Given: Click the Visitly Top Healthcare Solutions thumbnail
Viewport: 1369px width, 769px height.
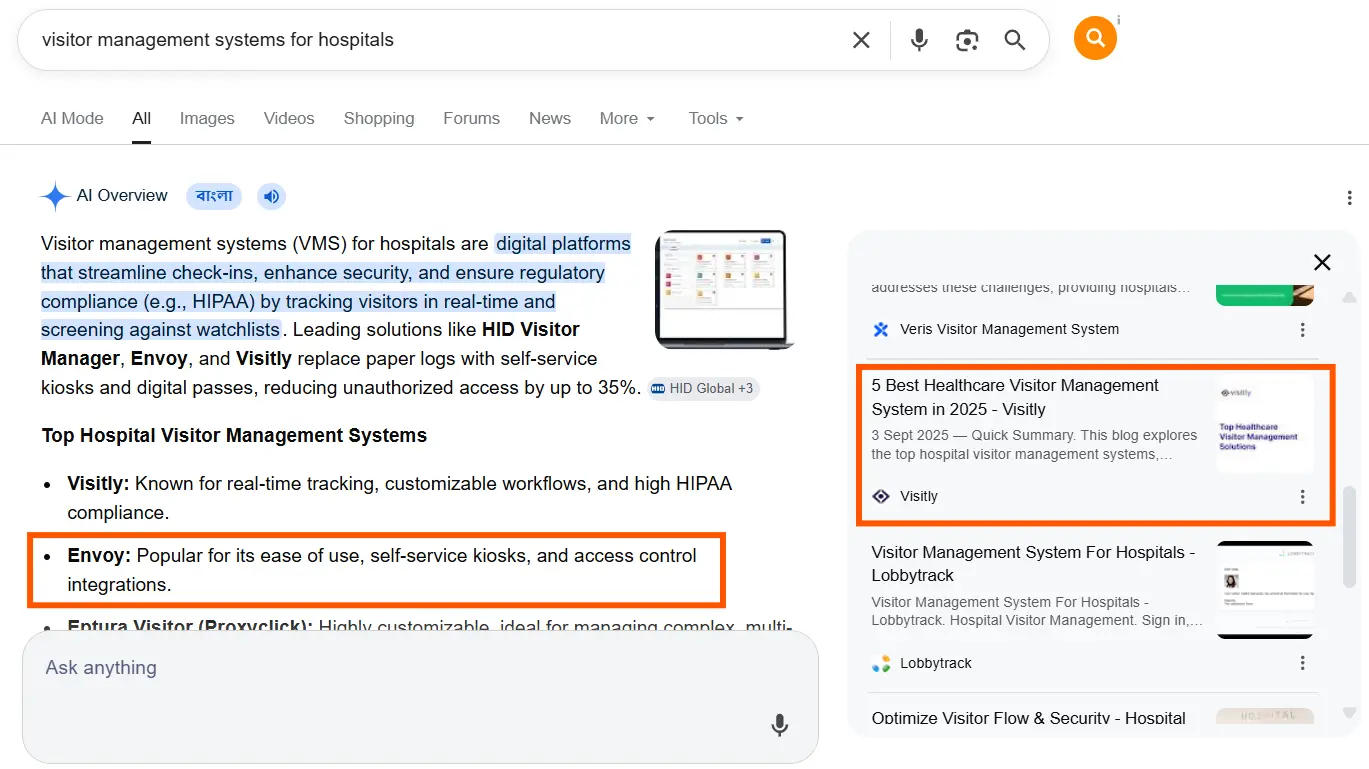Looking at the screenshot, I should point(1265,426).
